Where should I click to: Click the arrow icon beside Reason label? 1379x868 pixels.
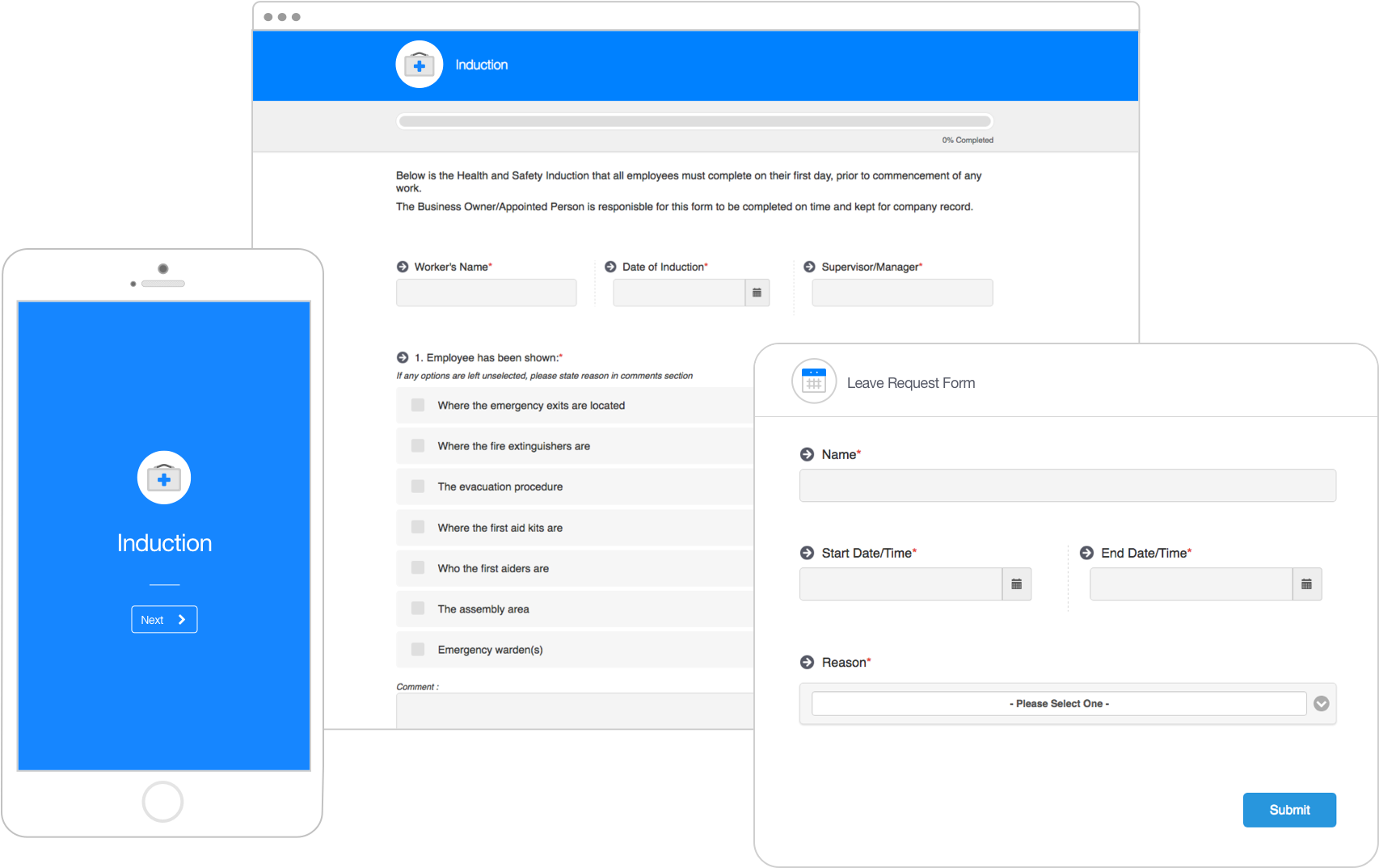[x=807, y=662]
